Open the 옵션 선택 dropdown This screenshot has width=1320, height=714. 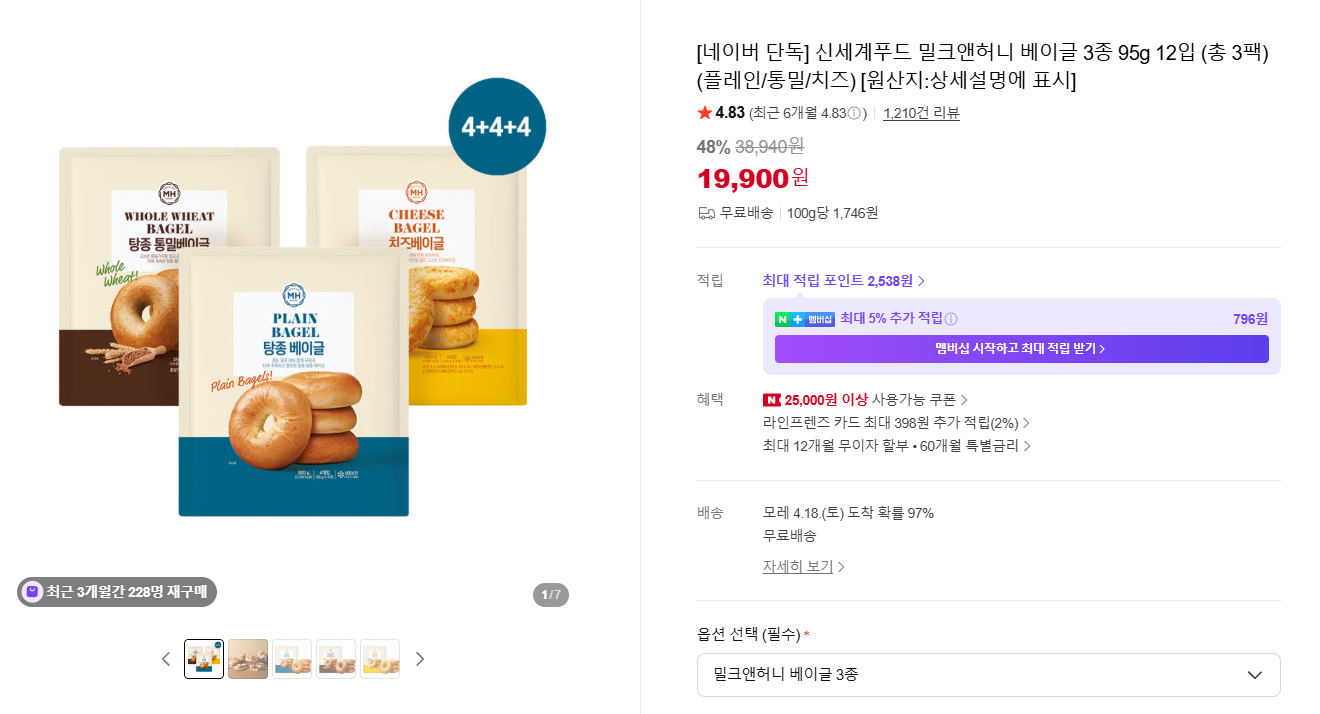988,675
